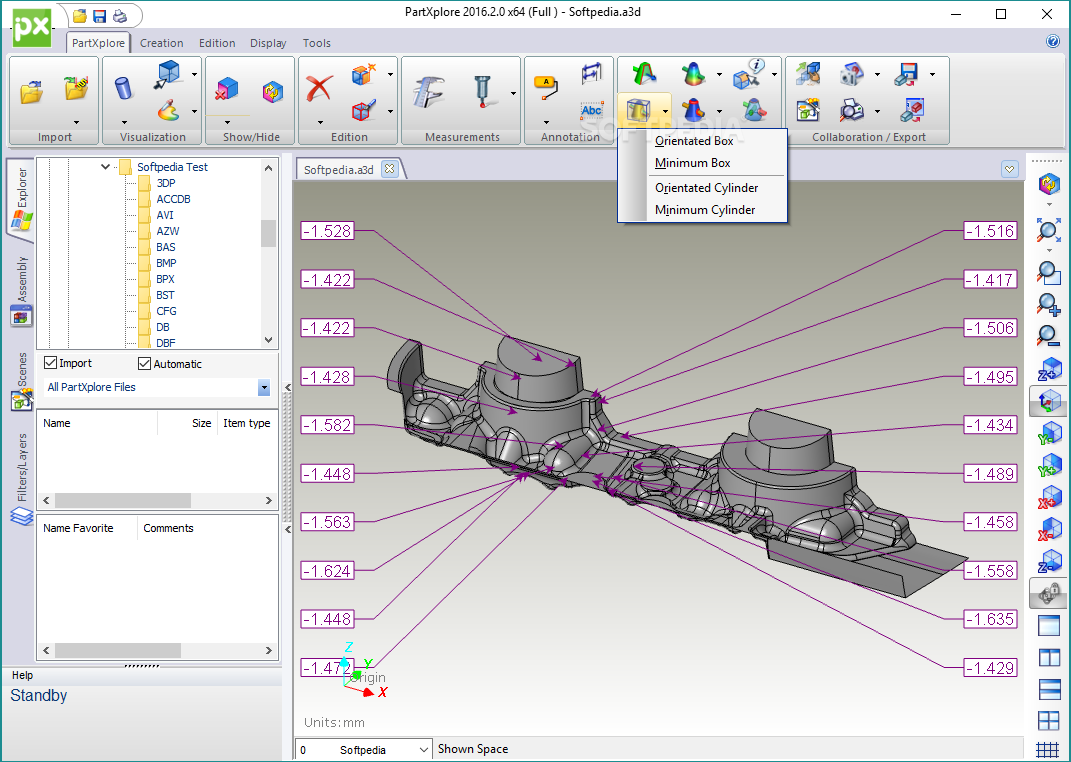Click the blue cube with red X in Show/Hide
1071x762 pixels.
(227, 89)
